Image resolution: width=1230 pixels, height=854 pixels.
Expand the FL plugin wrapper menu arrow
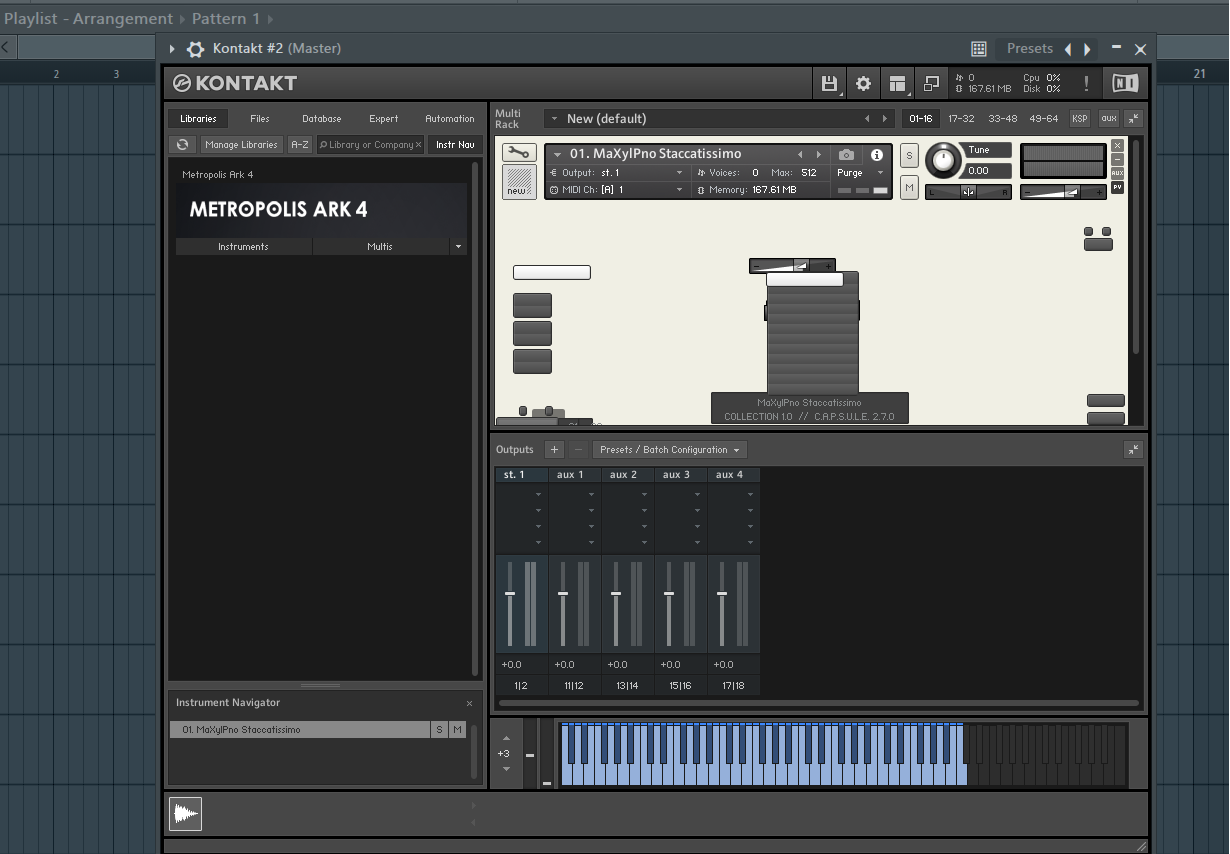[x=172, y=49]
